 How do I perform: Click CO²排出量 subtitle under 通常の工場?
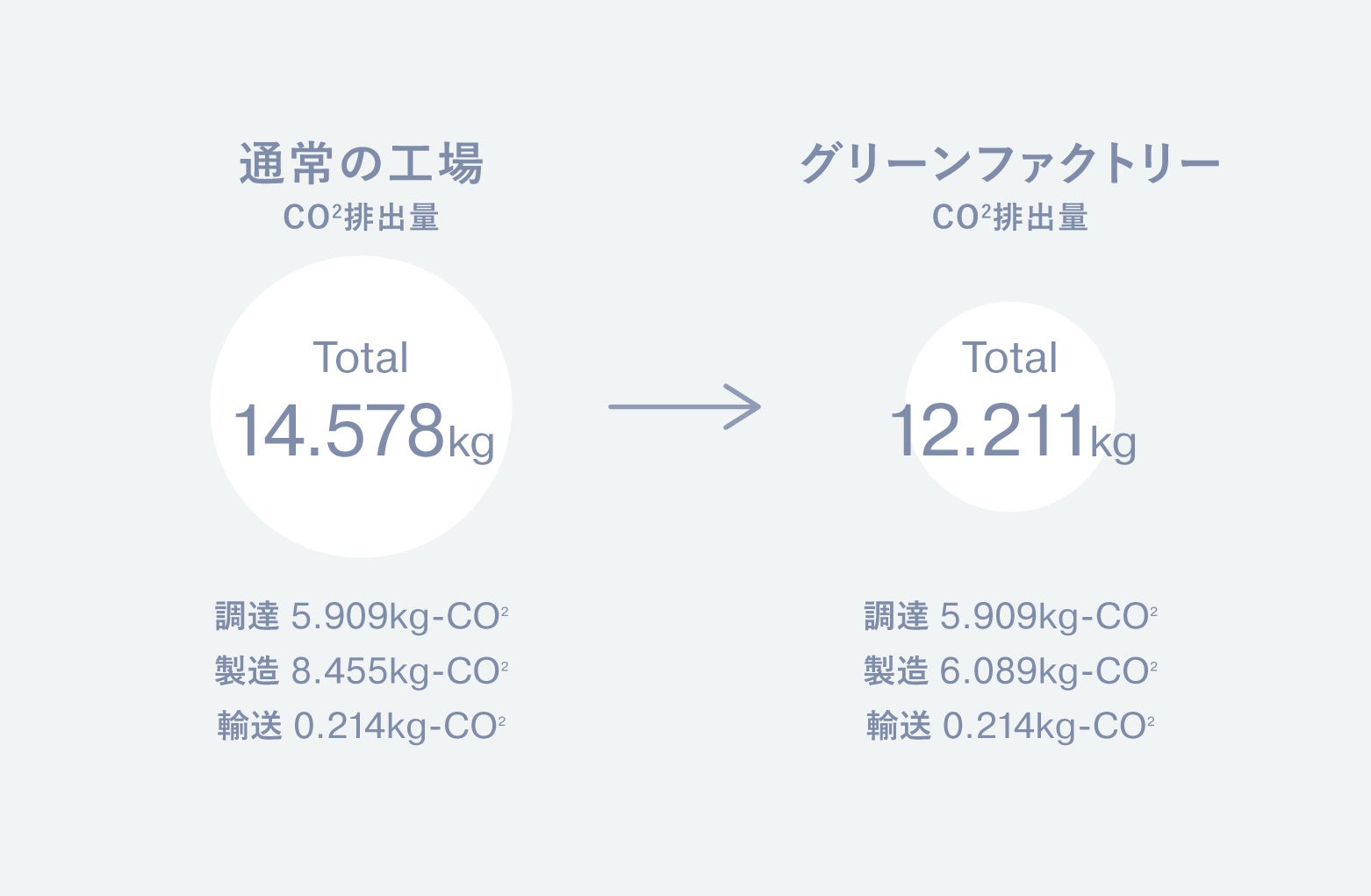(361, 218)
